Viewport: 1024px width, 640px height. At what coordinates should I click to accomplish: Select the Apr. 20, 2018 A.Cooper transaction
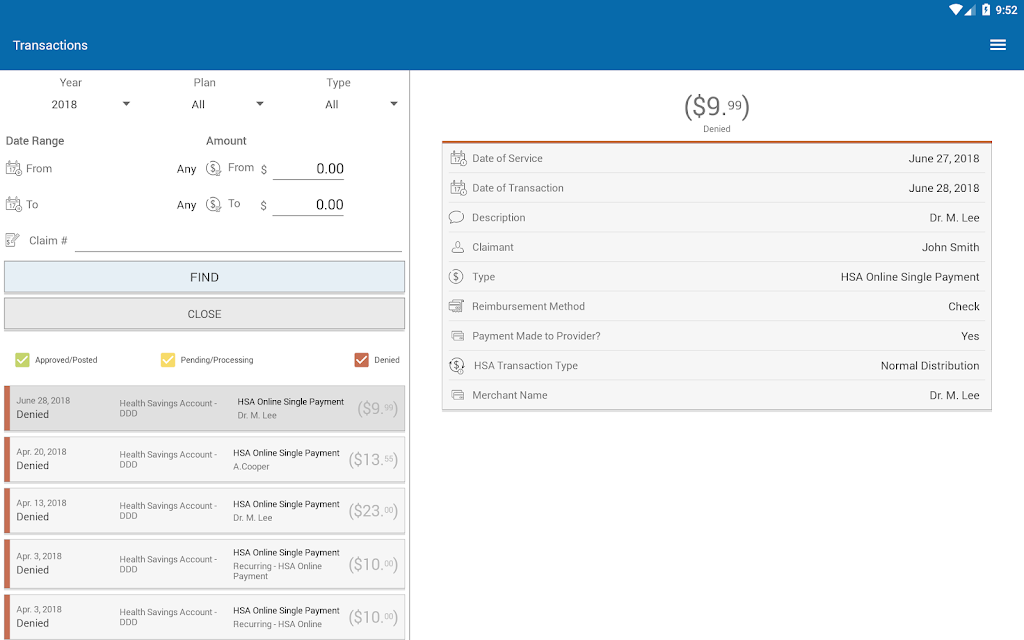(204, 459)
